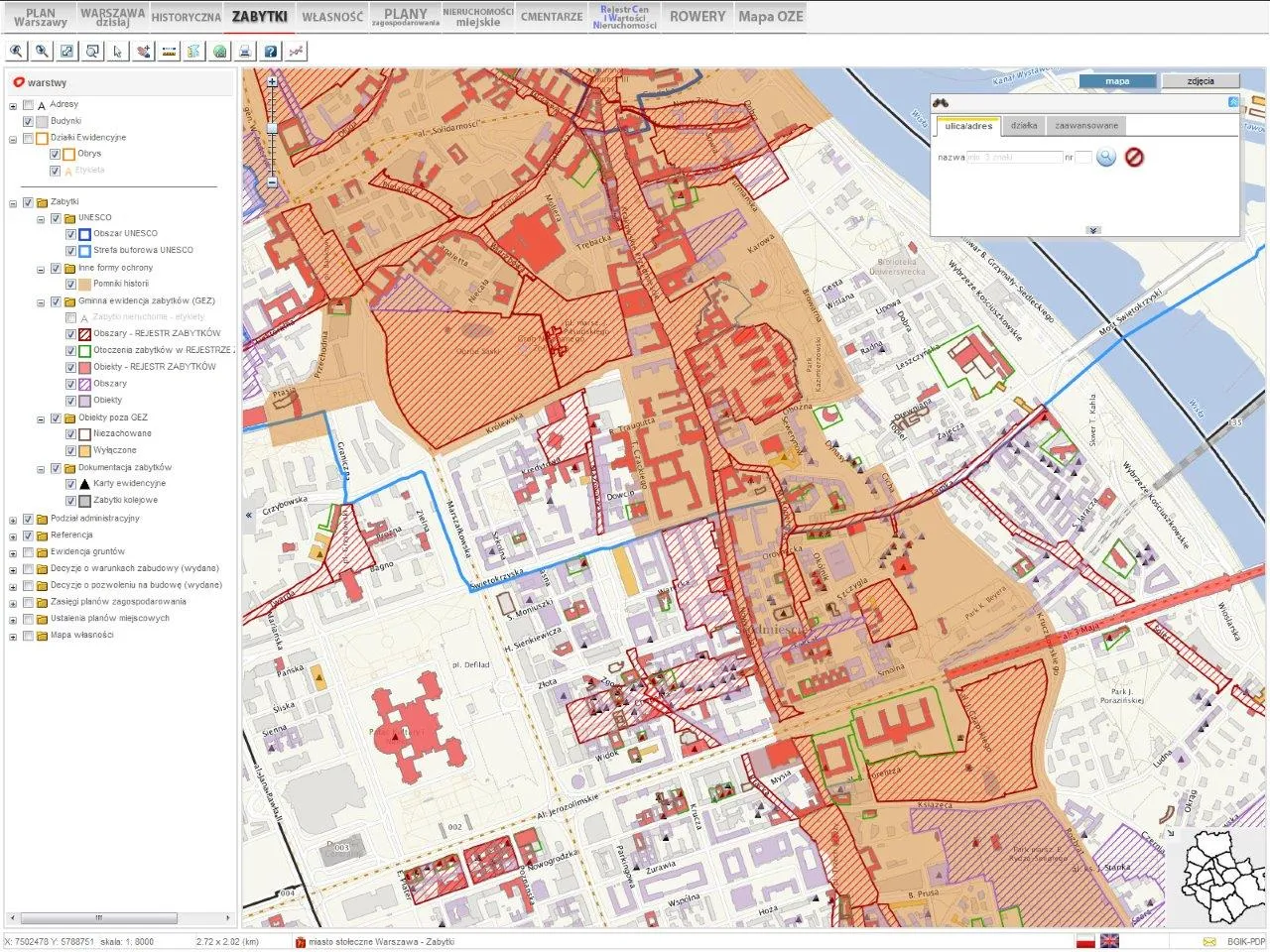Click the full extent zoom tool
The height and width of the screenshot is (952, 1270).
(67, 52)
